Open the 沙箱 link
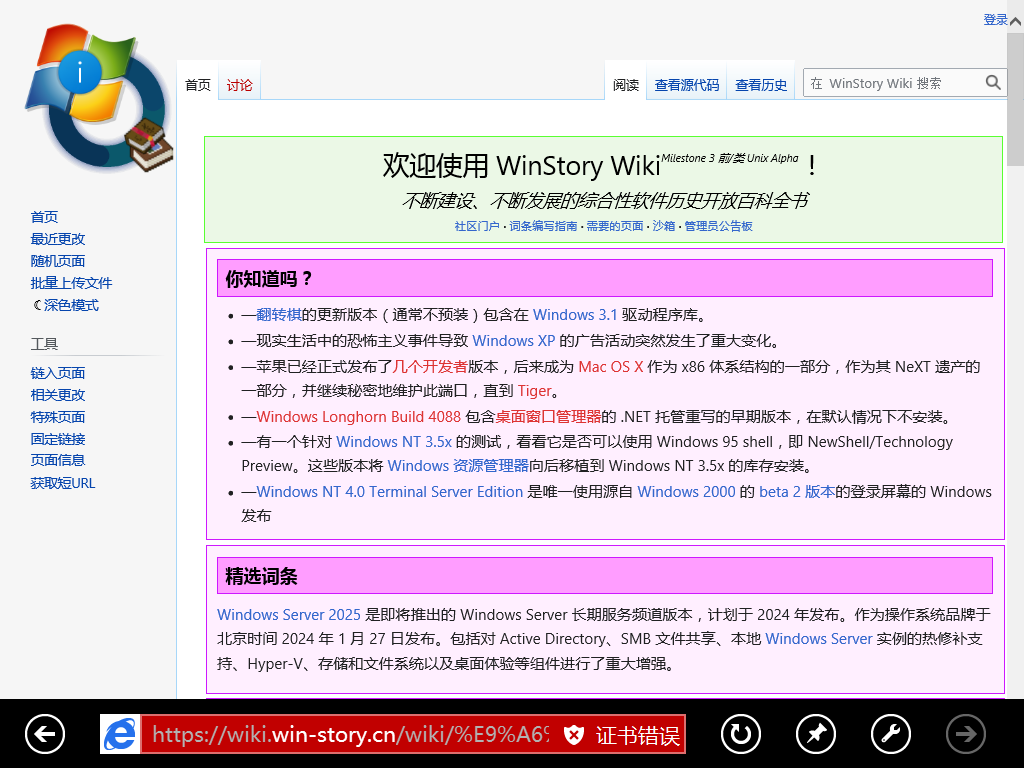 point(664,226)
